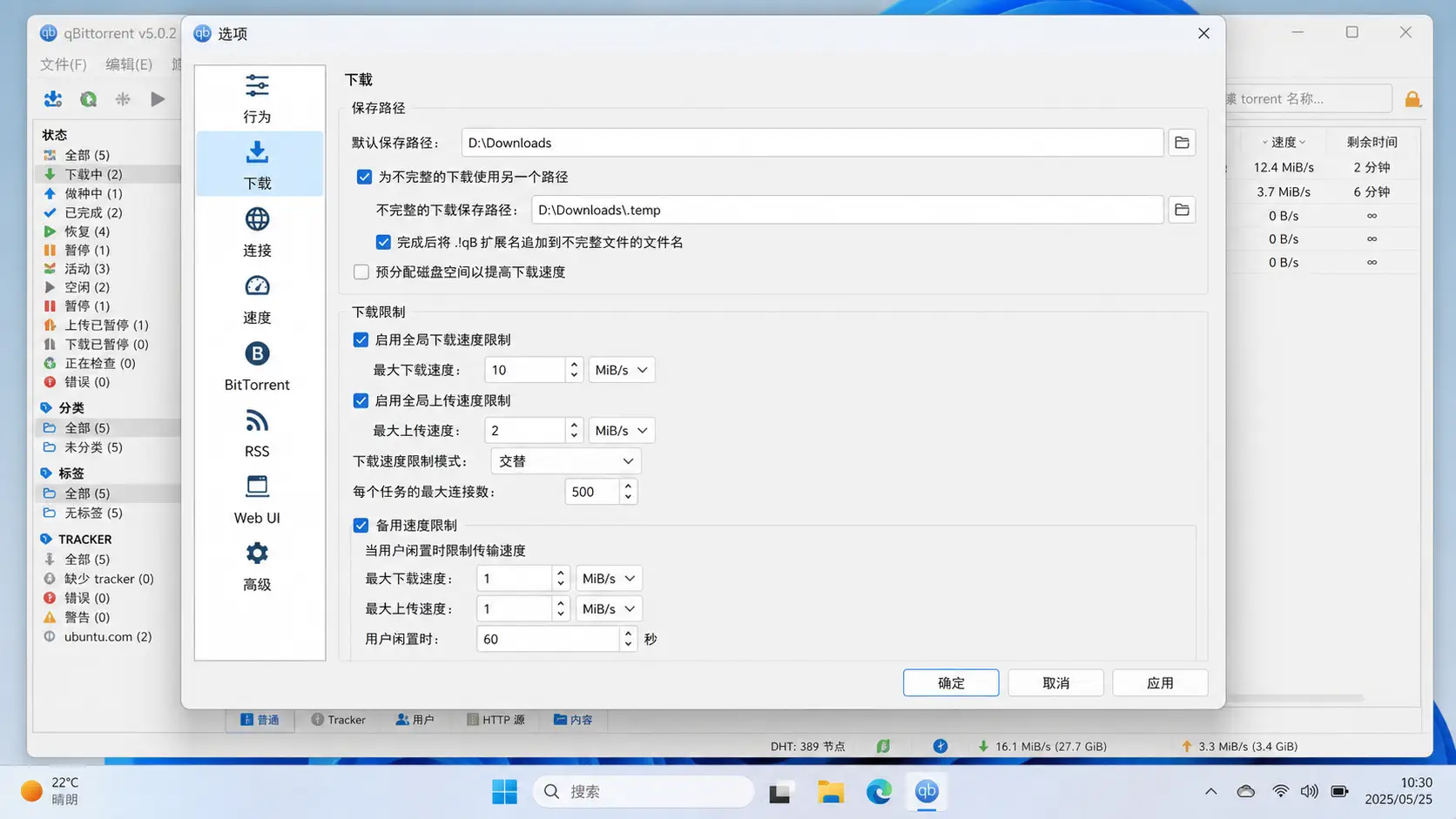Click the stepper arrows of global 最大下载速度
Viewport: 1456px width, 819px height.
tap(574, 370)
